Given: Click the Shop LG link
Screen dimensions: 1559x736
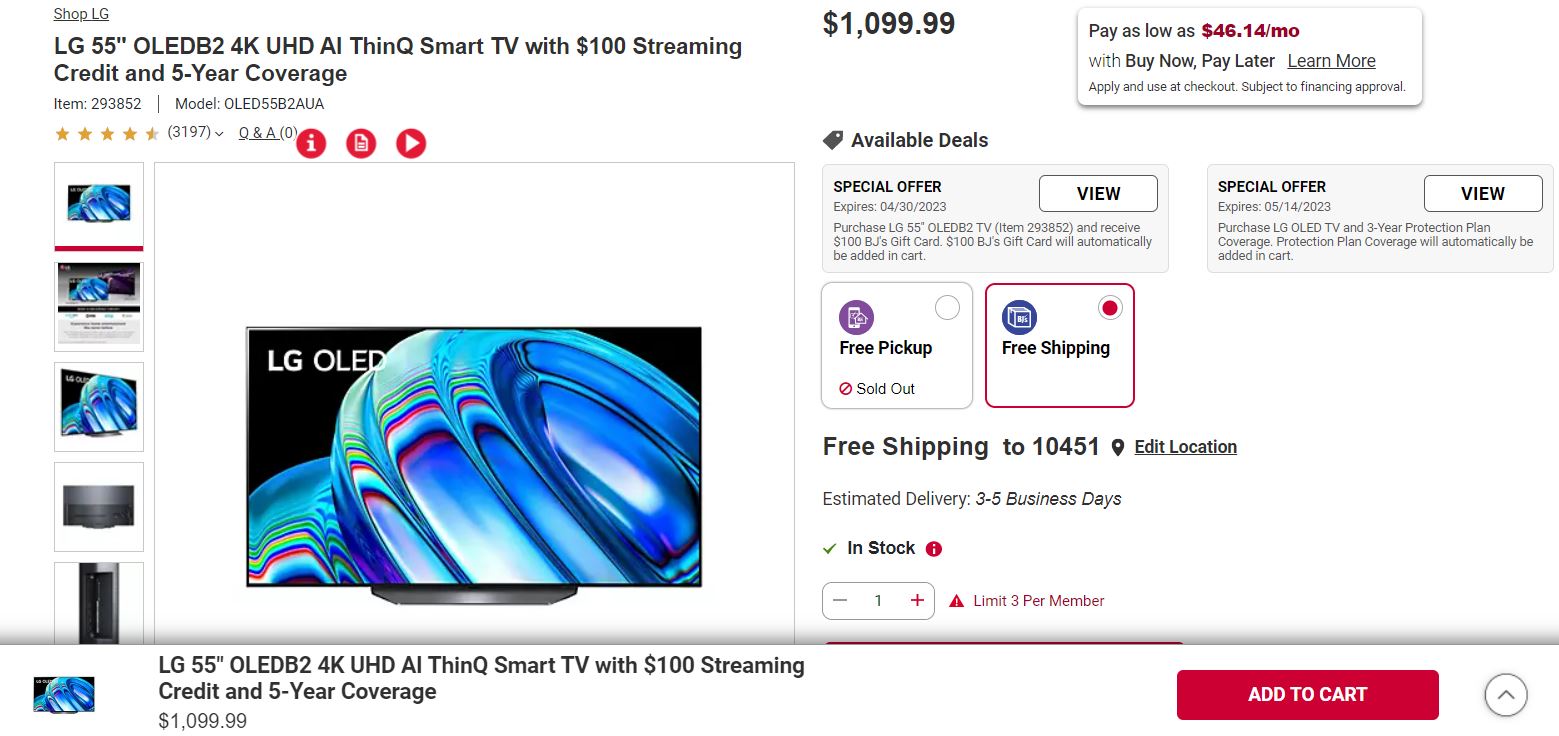Looking at the screenshot, I should [x=81, y=13].
